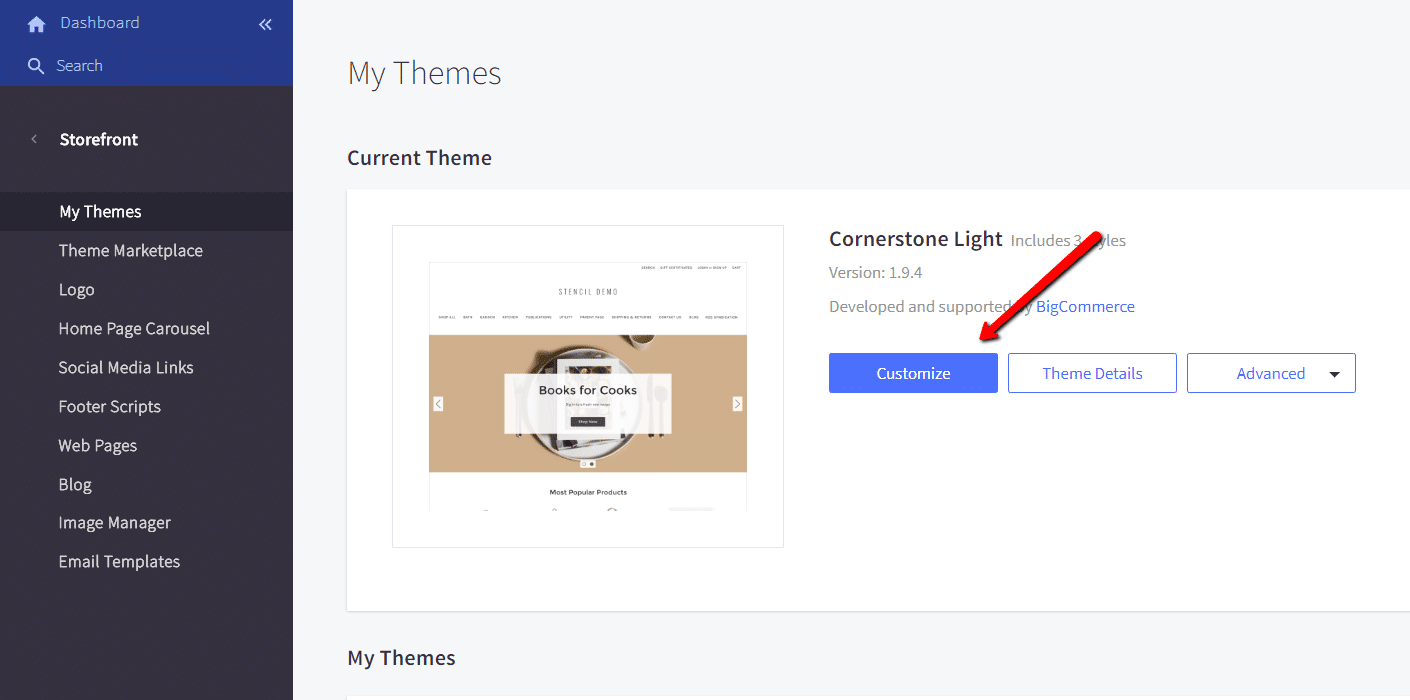Navigate to Footer Scripts

(x=109, y=407)
